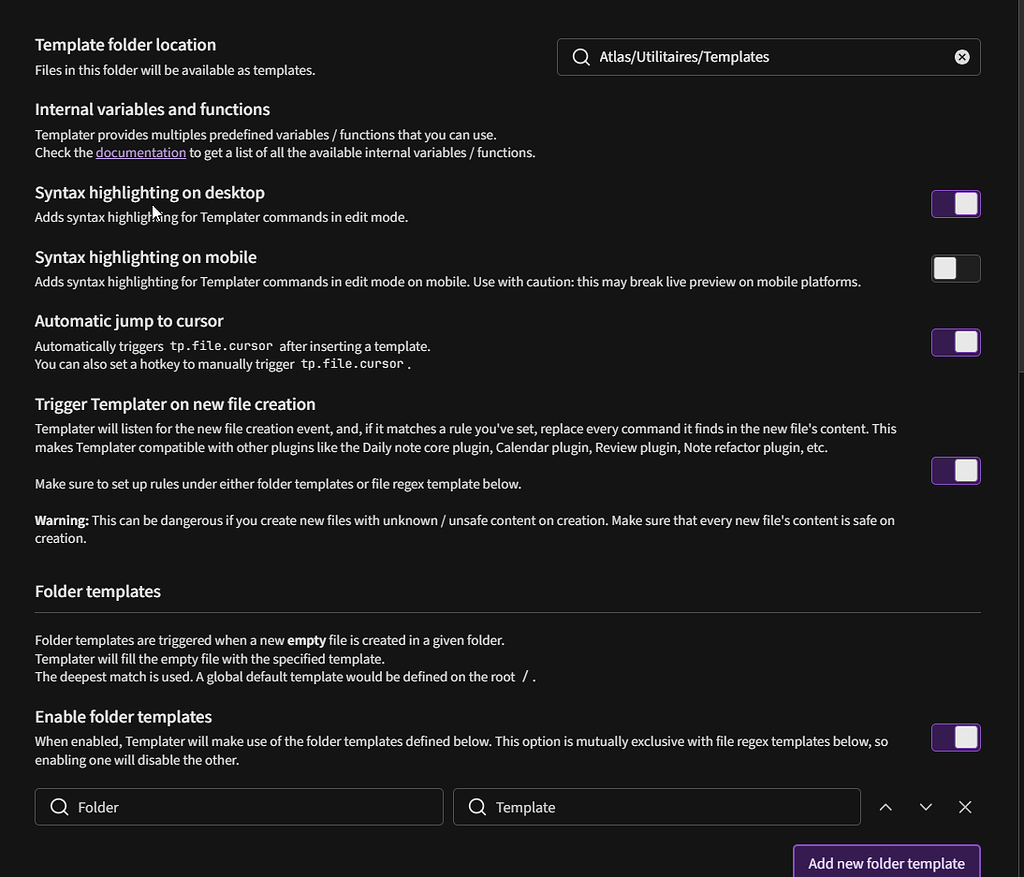Disable the Enable folder templates switch

coord(955,737)
